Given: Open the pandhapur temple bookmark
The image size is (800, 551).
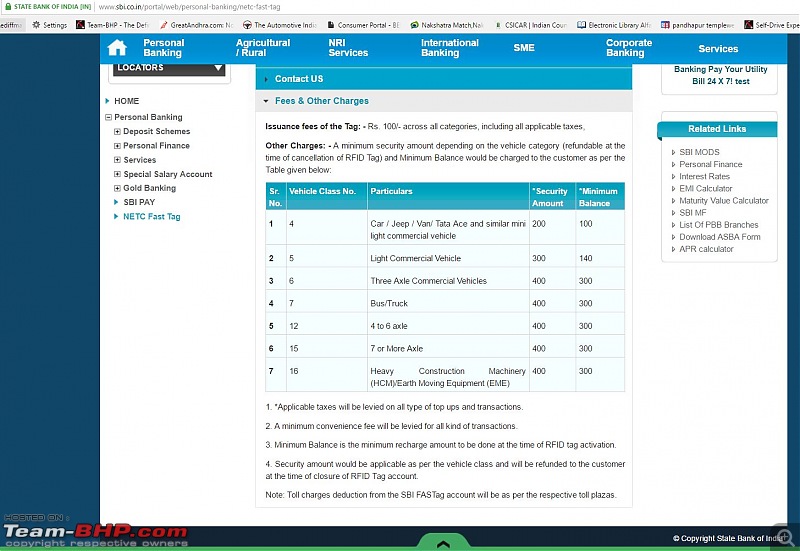Looking at the screenshot, I should pyautogui.click(x=697, y=24).
